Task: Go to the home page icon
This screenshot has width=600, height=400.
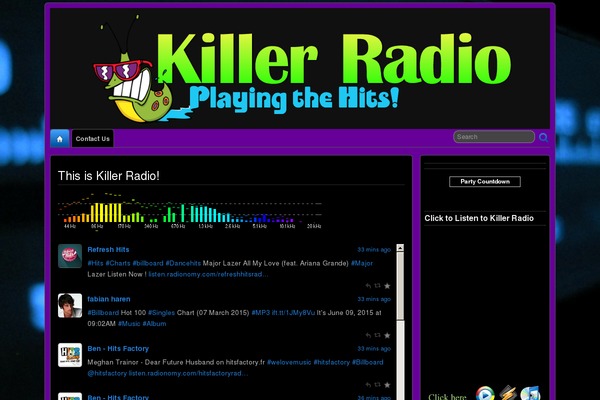Action: tap(60, 139)
